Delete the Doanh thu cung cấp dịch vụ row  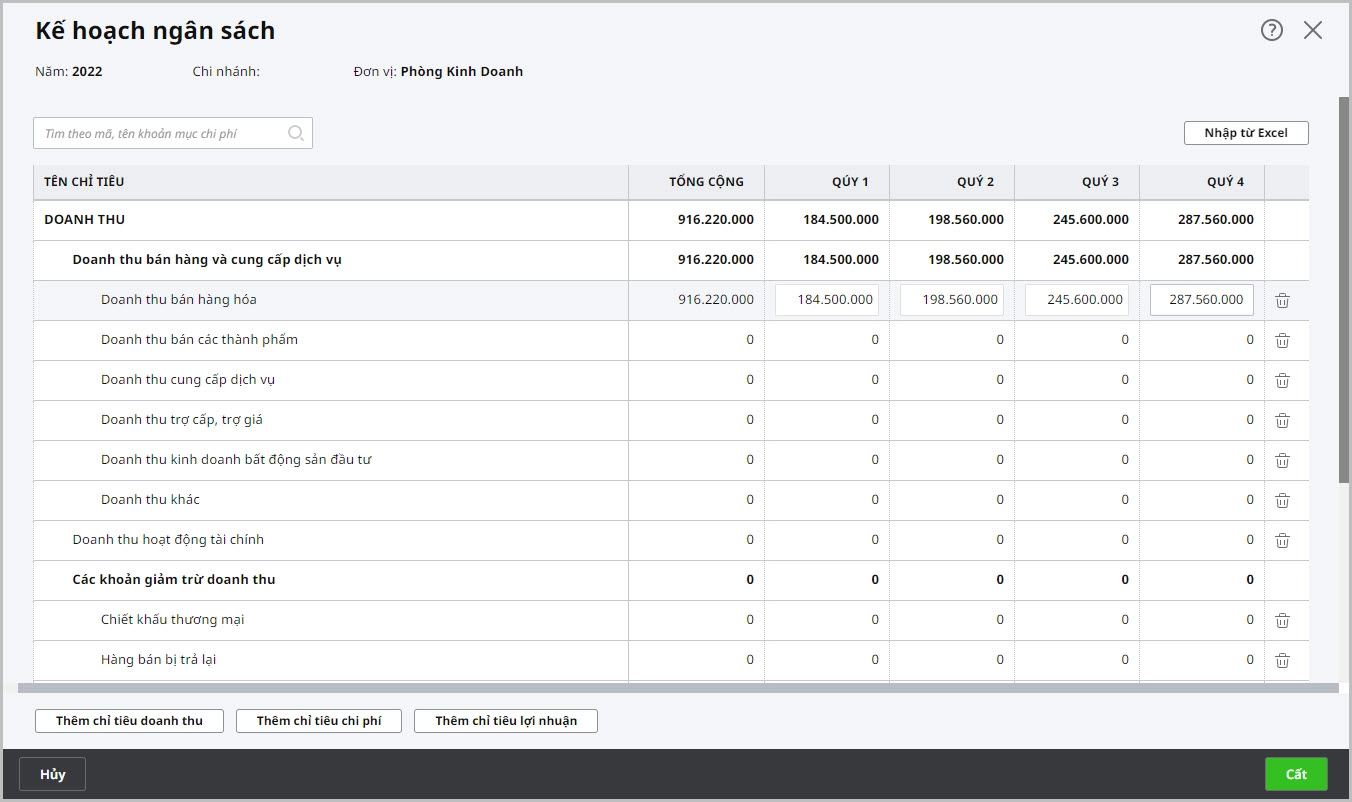tap(1282, 380)
